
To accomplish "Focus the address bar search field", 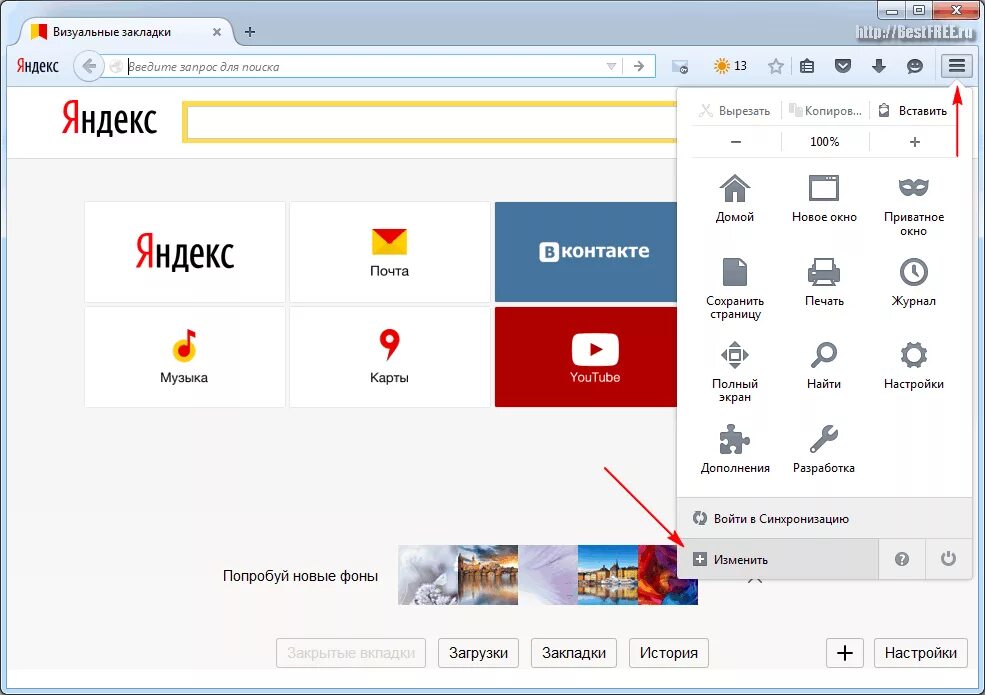I will [364, 66].
